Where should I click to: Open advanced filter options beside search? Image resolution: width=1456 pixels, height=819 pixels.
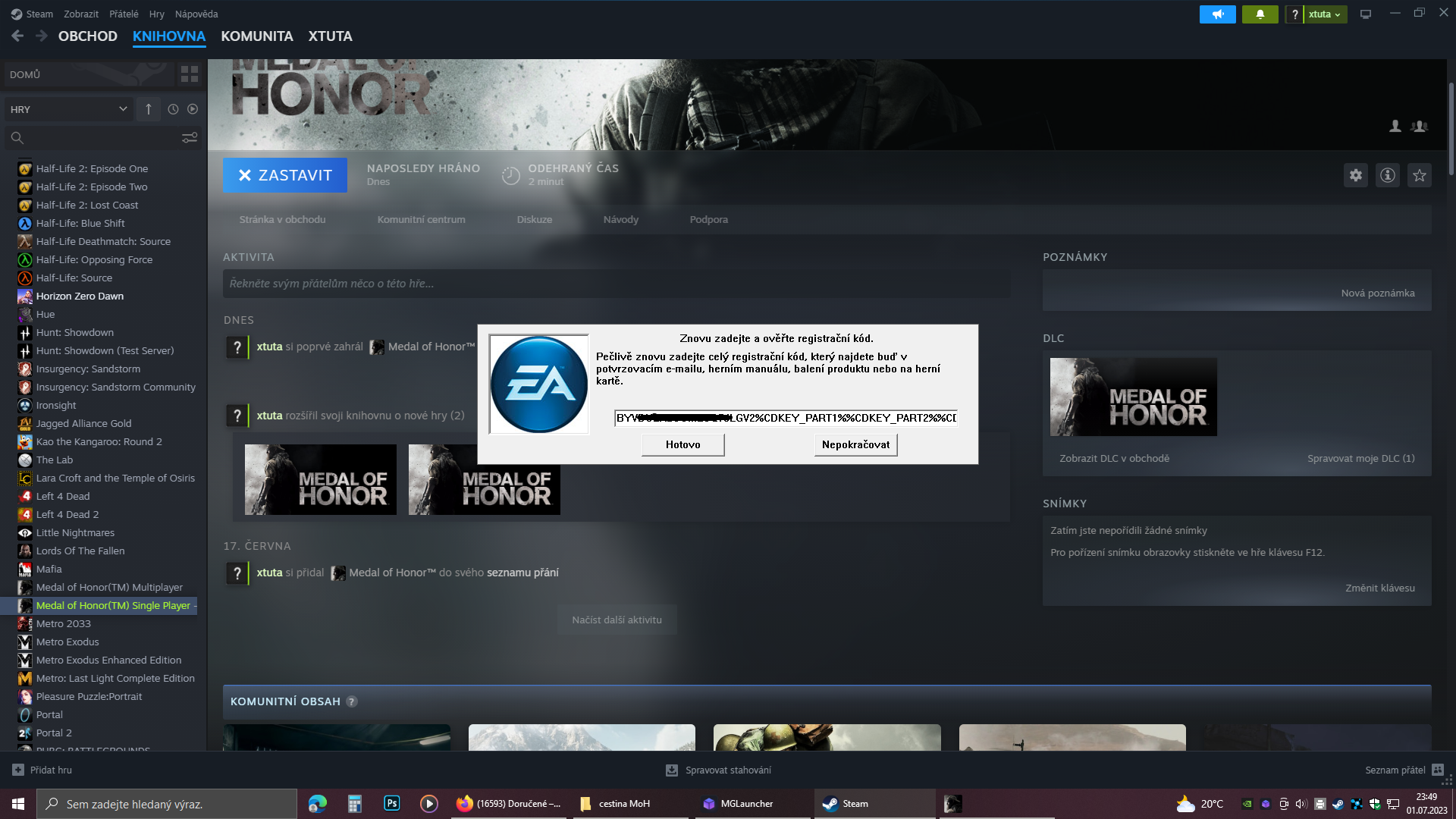190,138
